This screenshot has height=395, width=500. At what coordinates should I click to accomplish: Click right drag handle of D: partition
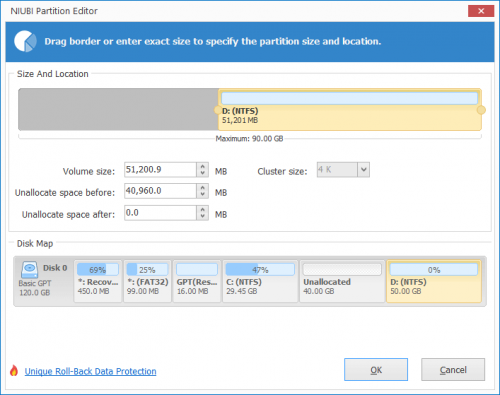[481, 110]
